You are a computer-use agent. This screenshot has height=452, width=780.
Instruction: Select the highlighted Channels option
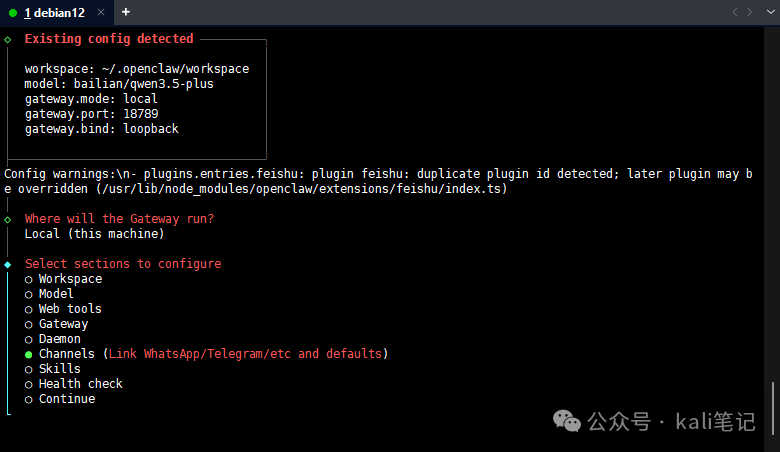click(29, 354)
